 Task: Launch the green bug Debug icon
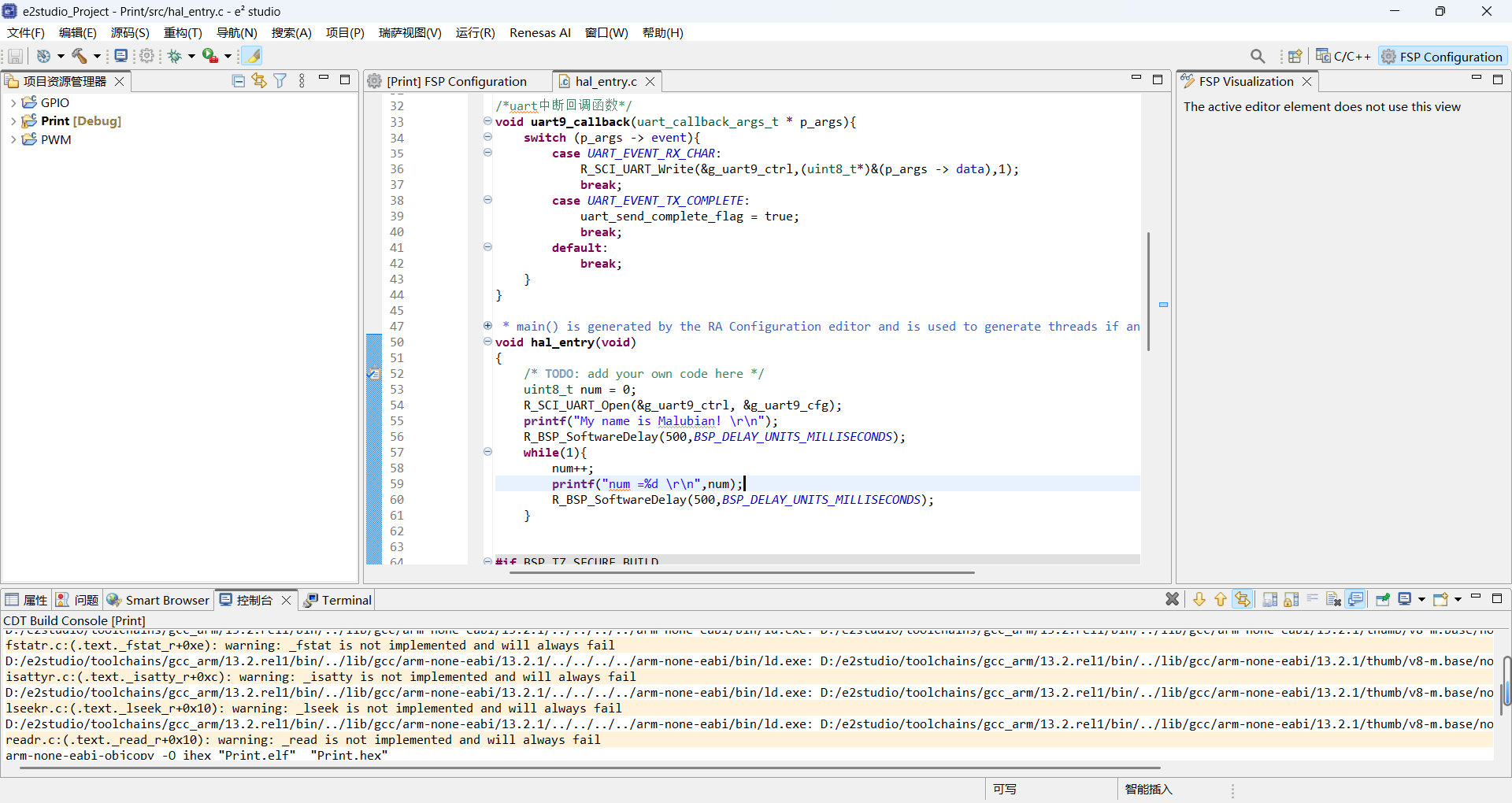click(x=175, y=56)
